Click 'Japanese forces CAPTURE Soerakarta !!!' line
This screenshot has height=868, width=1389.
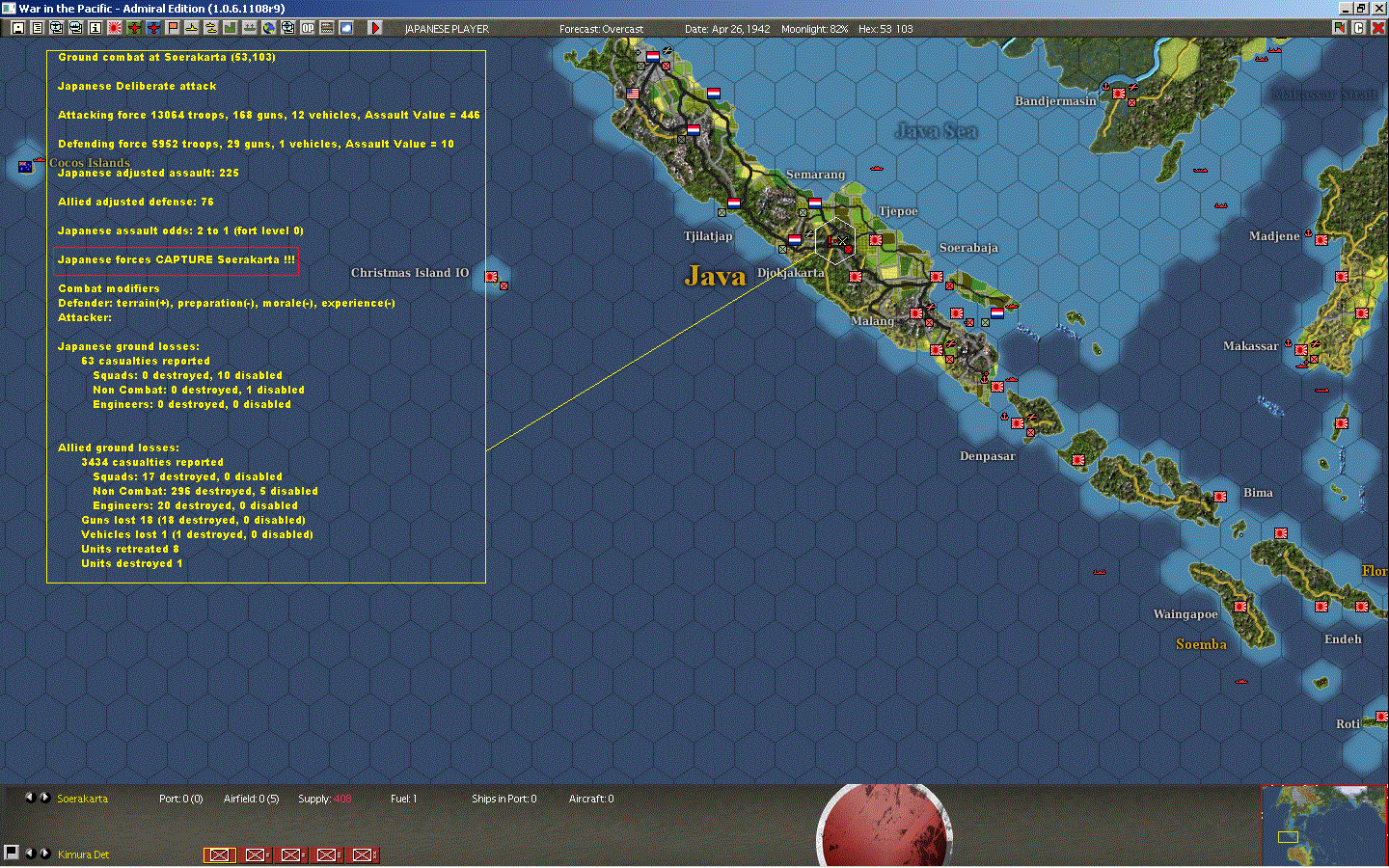[177, 259]
